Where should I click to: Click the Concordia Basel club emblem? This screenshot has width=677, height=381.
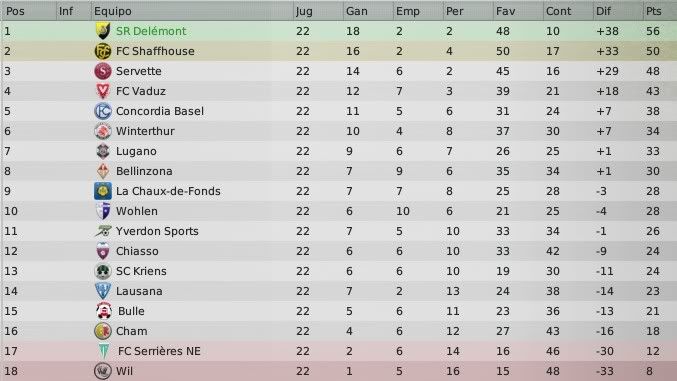pyautogui.click(x=103, y=111)
